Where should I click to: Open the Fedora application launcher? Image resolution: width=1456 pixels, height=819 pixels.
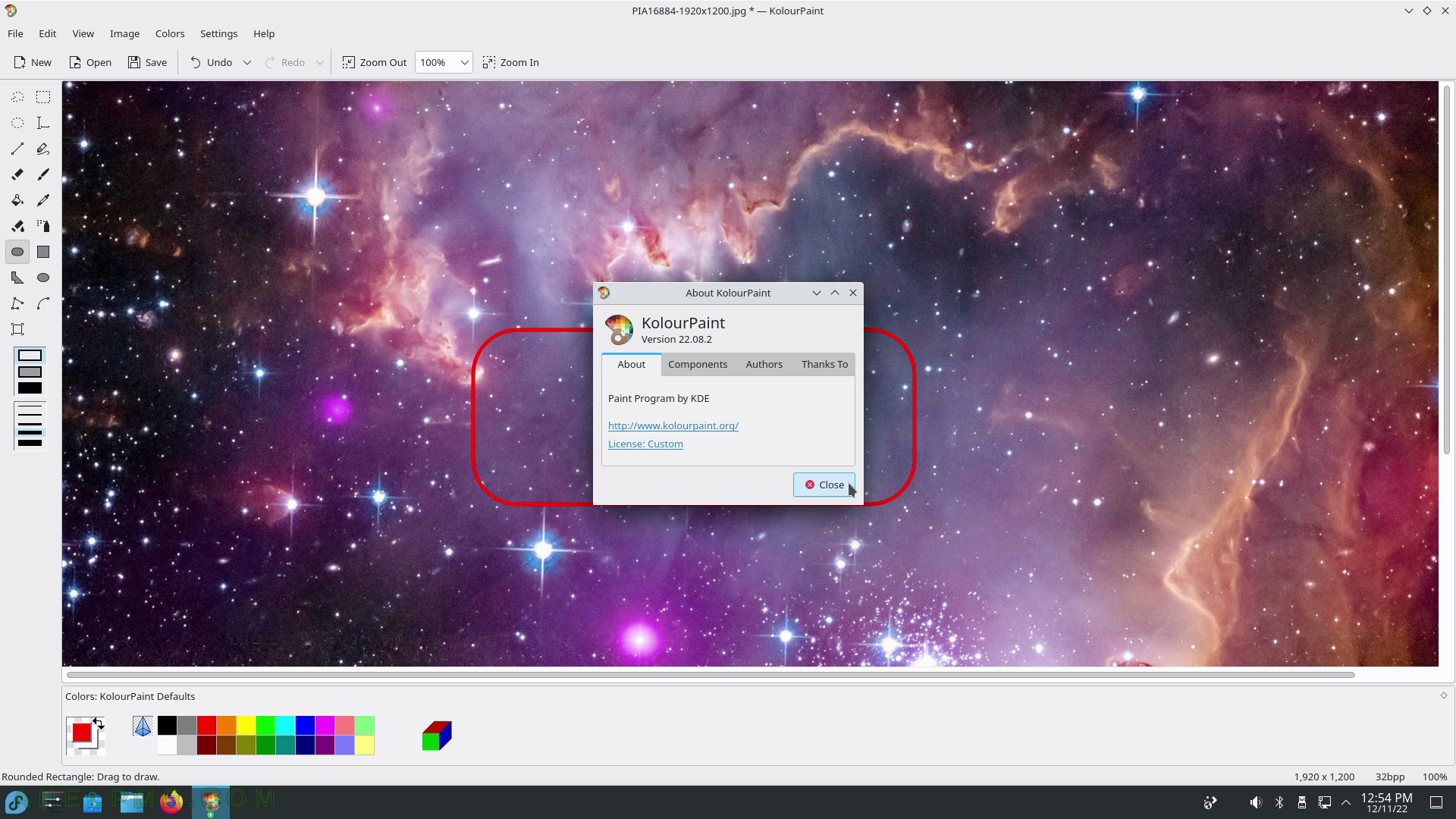point(17,802)
